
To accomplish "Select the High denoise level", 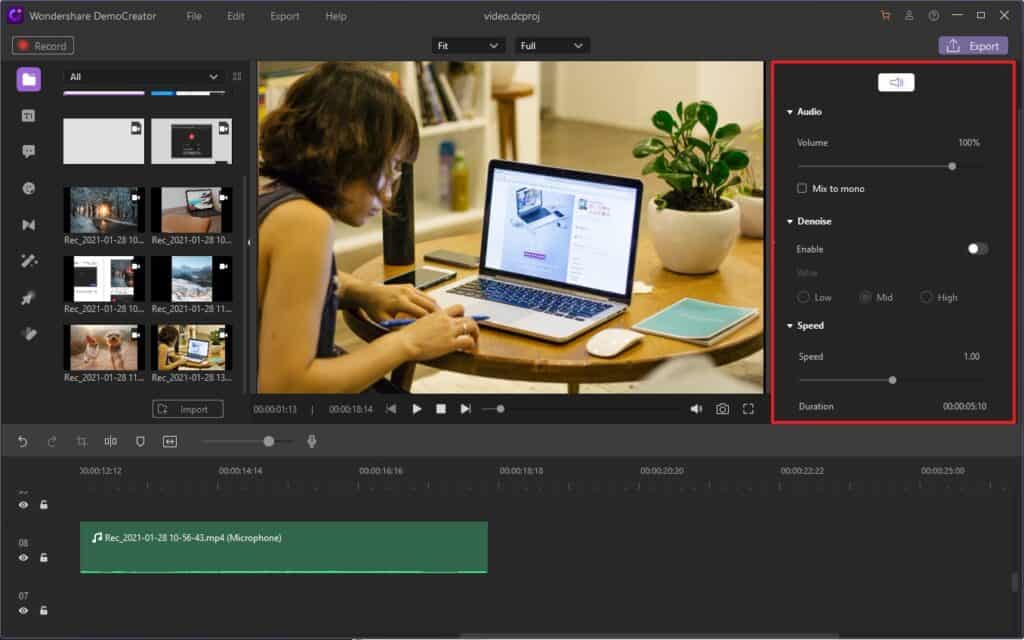I will point(926,297).
